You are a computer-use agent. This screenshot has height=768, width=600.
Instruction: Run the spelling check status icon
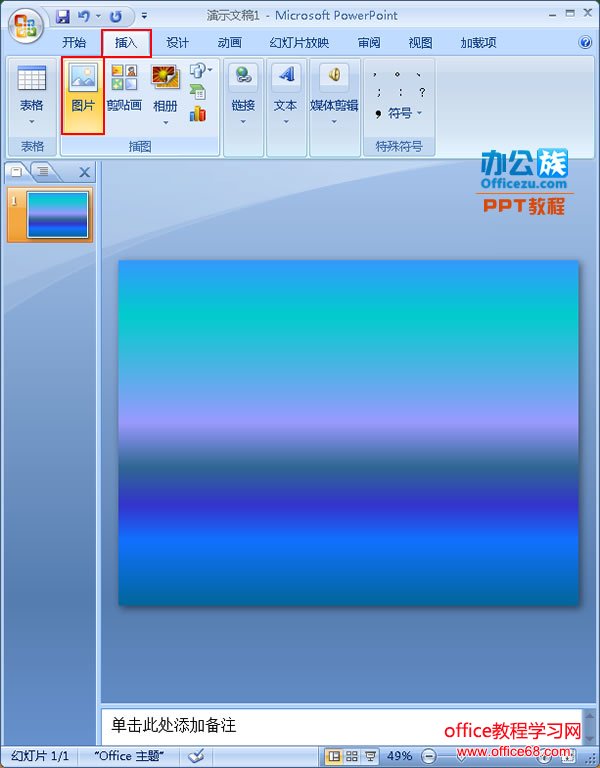(x=197, y=756)
